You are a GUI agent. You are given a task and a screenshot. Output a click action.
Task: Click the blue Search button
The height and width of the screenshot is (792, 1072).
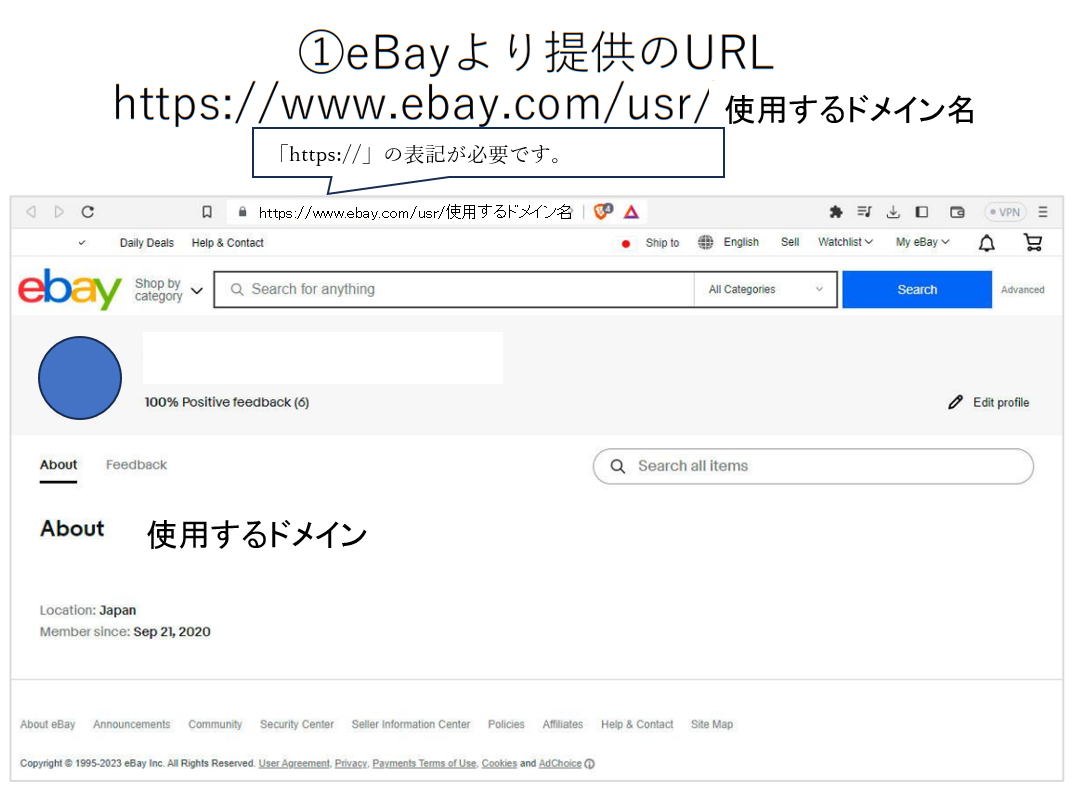coord(917,289)
